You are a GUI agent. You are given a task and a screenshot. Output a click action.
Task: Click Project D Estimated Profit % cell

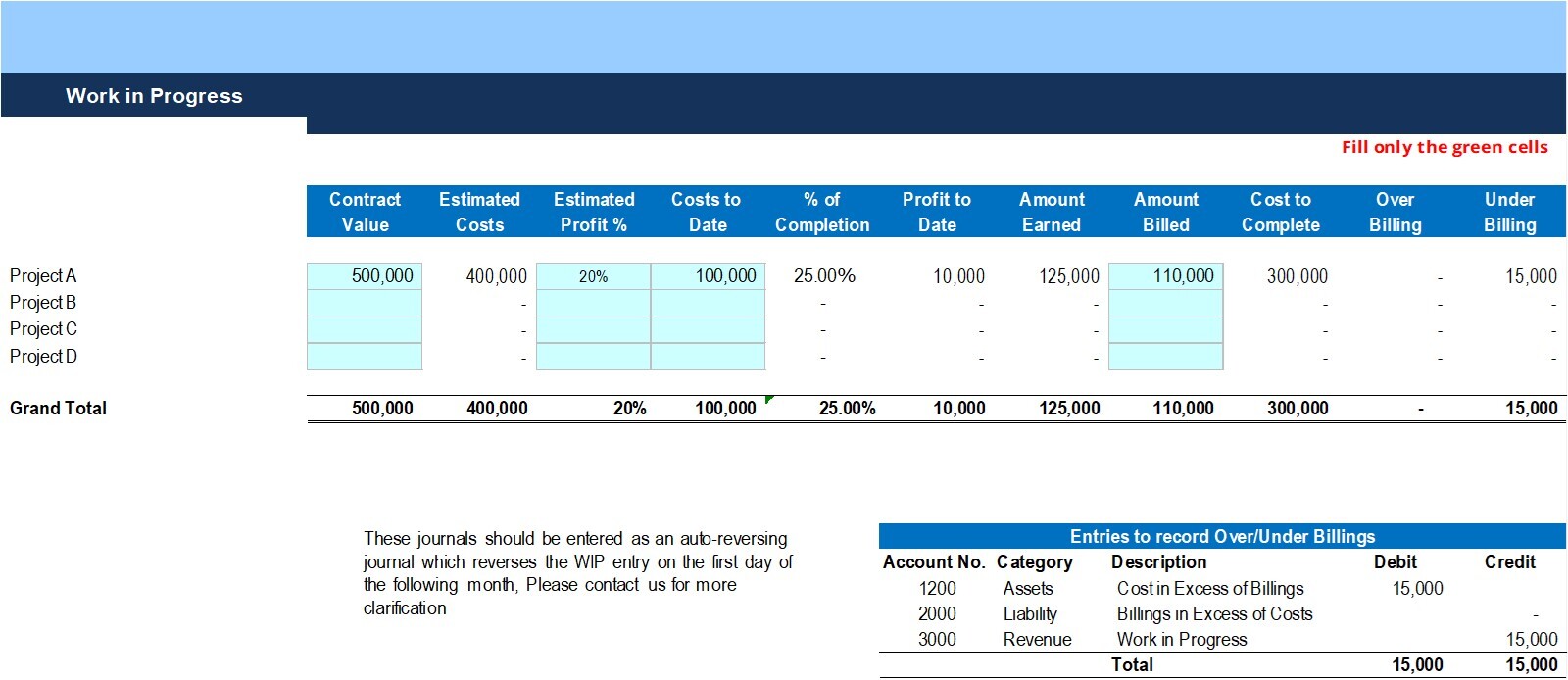coord(594,357)
